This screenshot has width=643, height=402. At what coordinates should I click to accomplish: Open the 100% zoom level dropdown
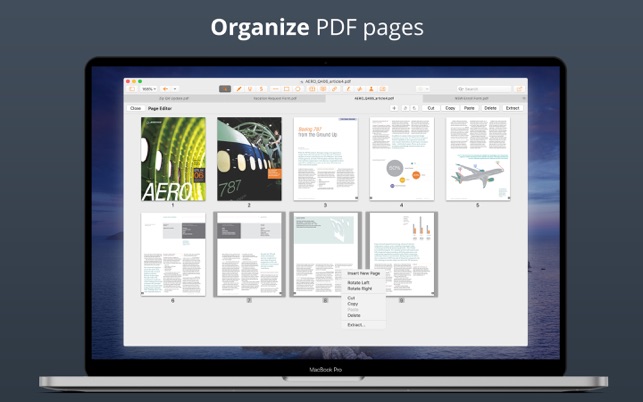pos(148,89)
